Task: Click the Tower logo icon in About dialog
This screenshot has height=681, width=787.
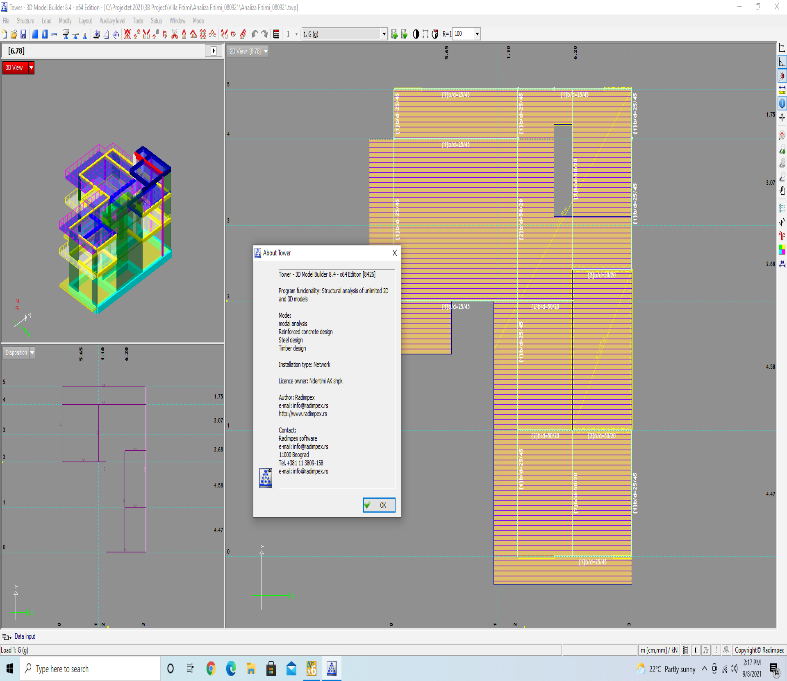Action: pos(267,480)
